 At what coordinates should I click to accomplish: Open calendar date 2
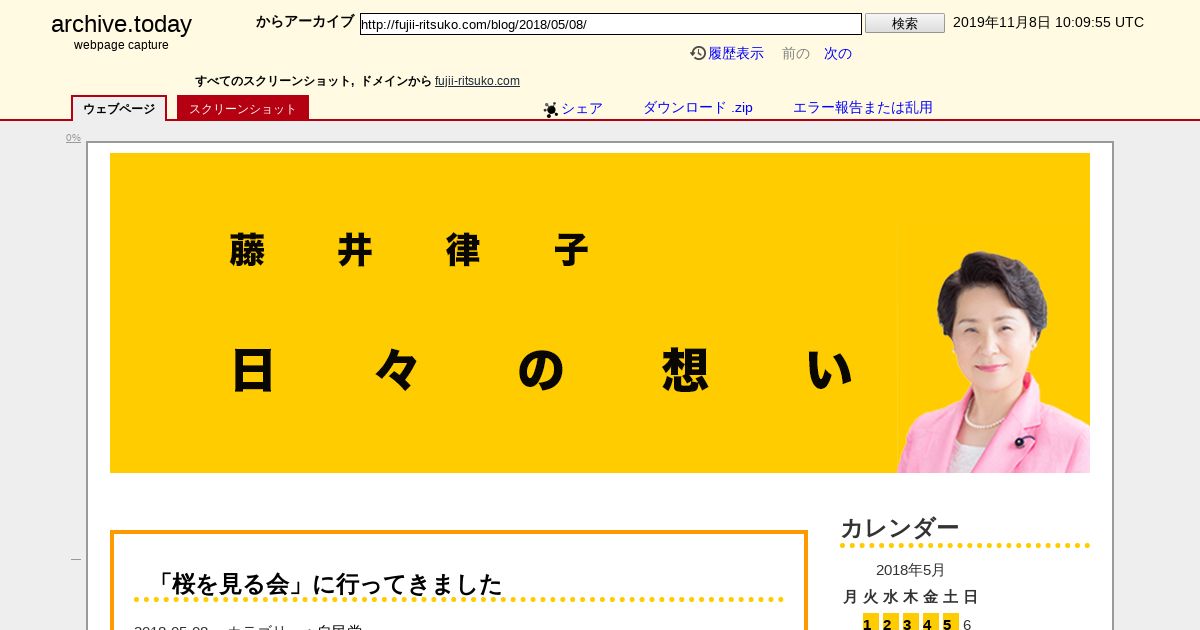click(890, 623)
